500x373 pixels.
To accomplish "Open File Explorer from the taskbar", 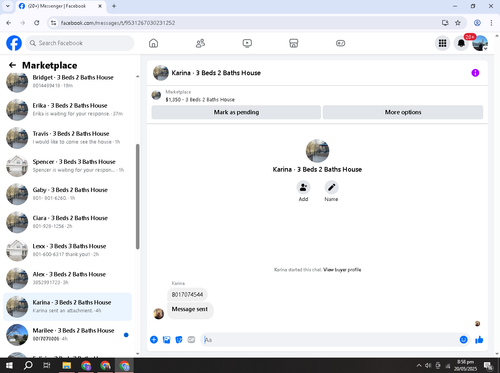I will click(67, 366).
